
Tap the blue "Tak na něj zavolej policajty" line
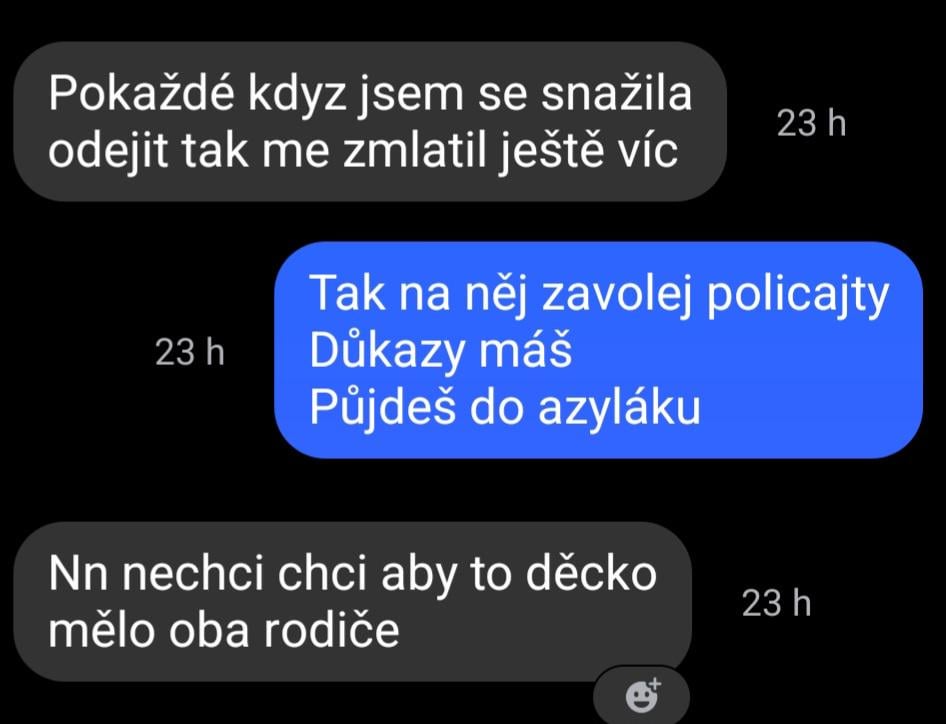click(599, 294)
